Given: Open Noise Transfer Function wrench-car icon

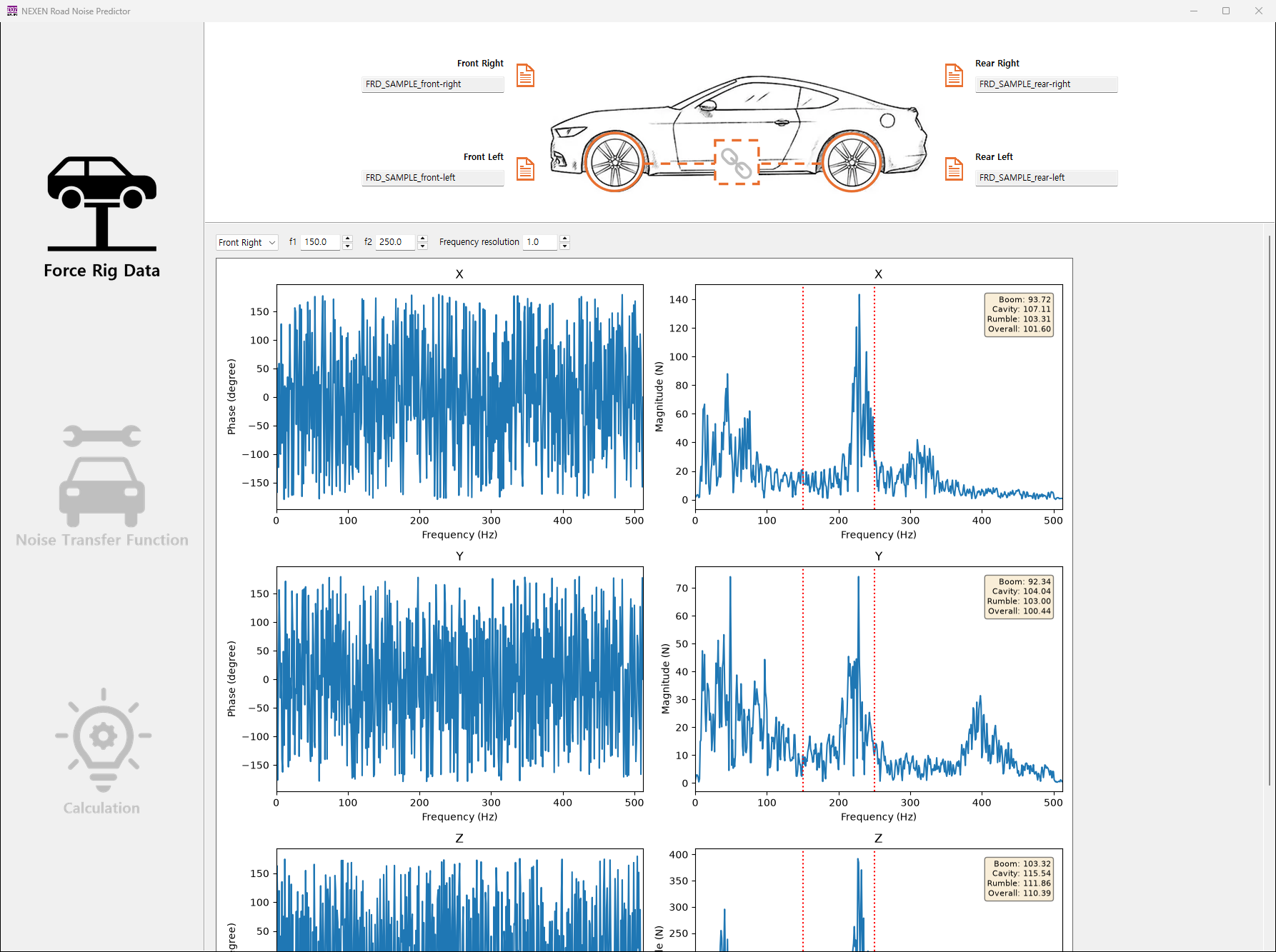Looking at the screenshot, I should (x=102, y=476).
